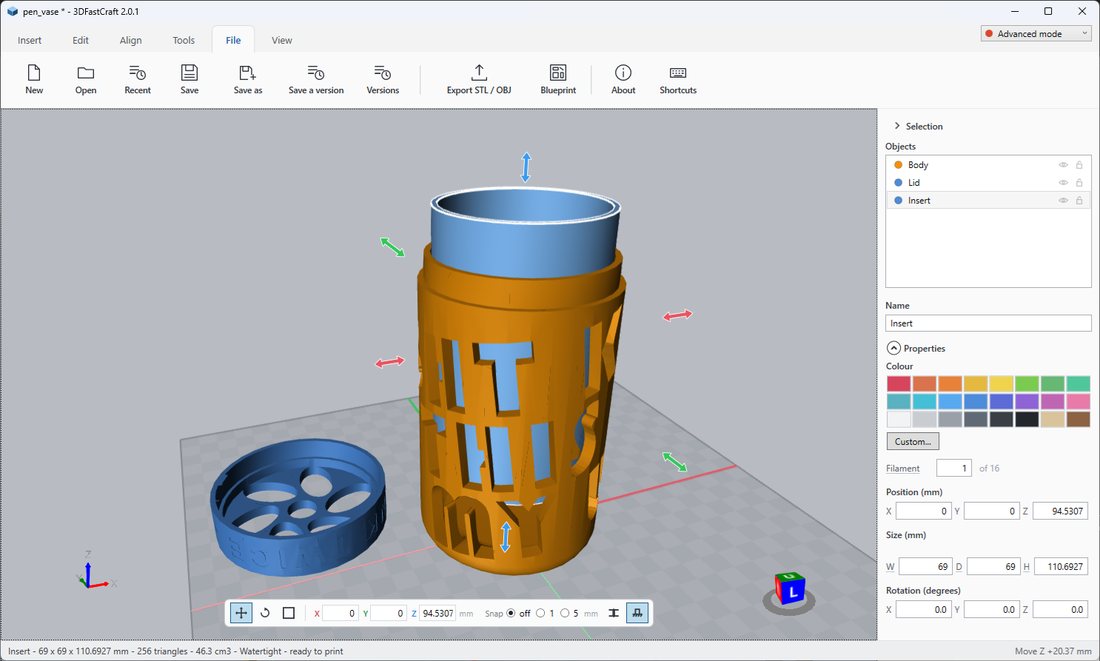Image resolution: width=1100 pixels, height=661 pixels.
Task: Click the Size W field
Action: [x=925, y=566]
